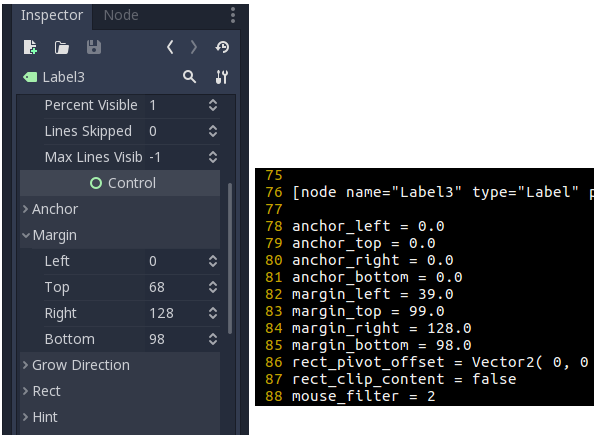The image size is (594, 435).
Task: Switch to the Node tab
Action: pos(121,16)
